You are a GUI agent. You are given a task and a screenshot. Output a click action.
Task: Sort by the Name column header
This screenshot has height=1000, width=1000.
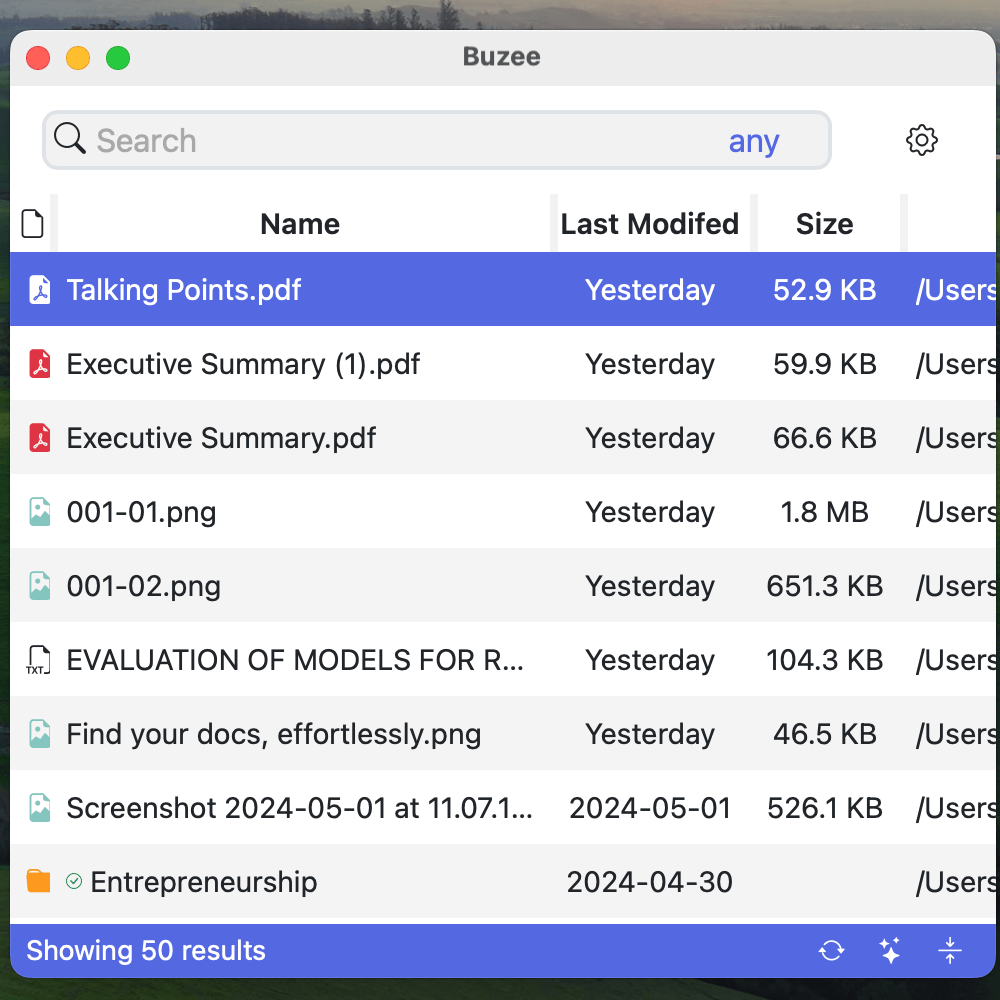(300, 224)
